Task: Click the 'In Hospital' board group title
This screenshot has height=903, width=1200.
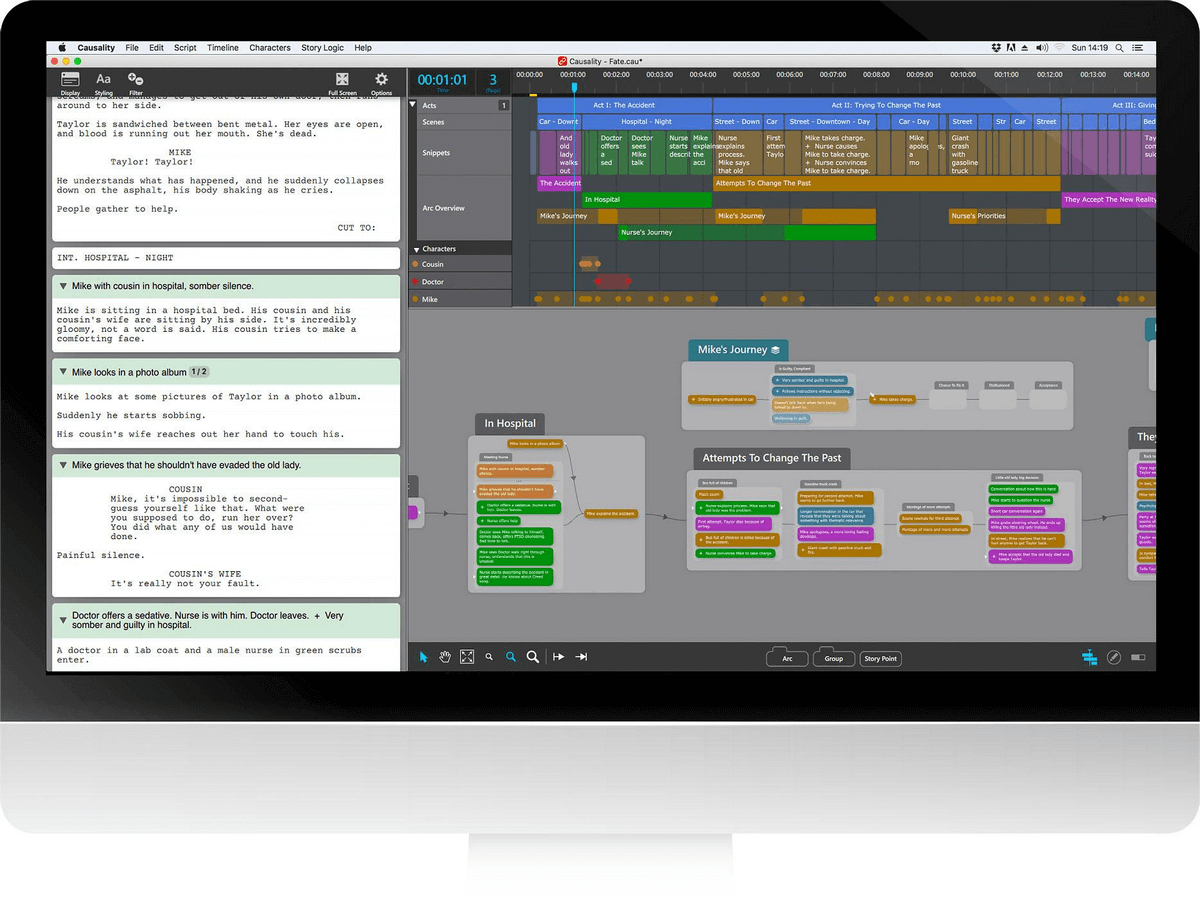Action: tap(510, 423)
